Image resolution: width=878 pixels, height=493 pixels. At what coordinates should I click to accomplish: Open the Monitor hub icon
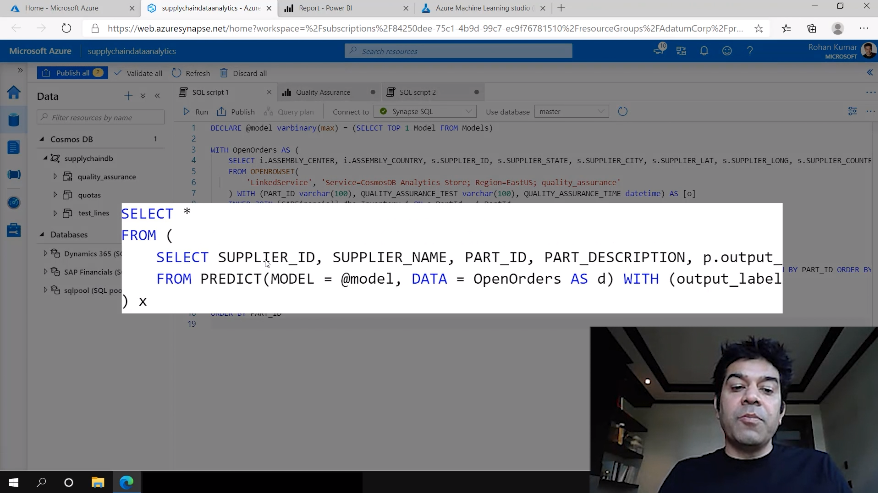tap(13, 202)
